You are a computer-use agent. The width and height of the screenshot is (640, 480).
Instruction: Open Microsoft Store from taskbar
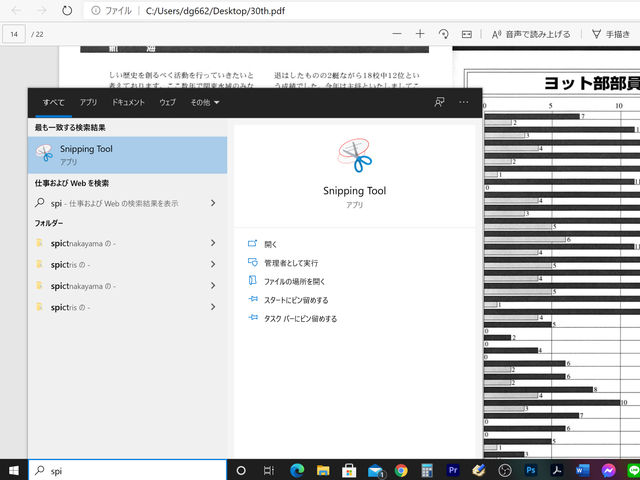click(349, 470)
